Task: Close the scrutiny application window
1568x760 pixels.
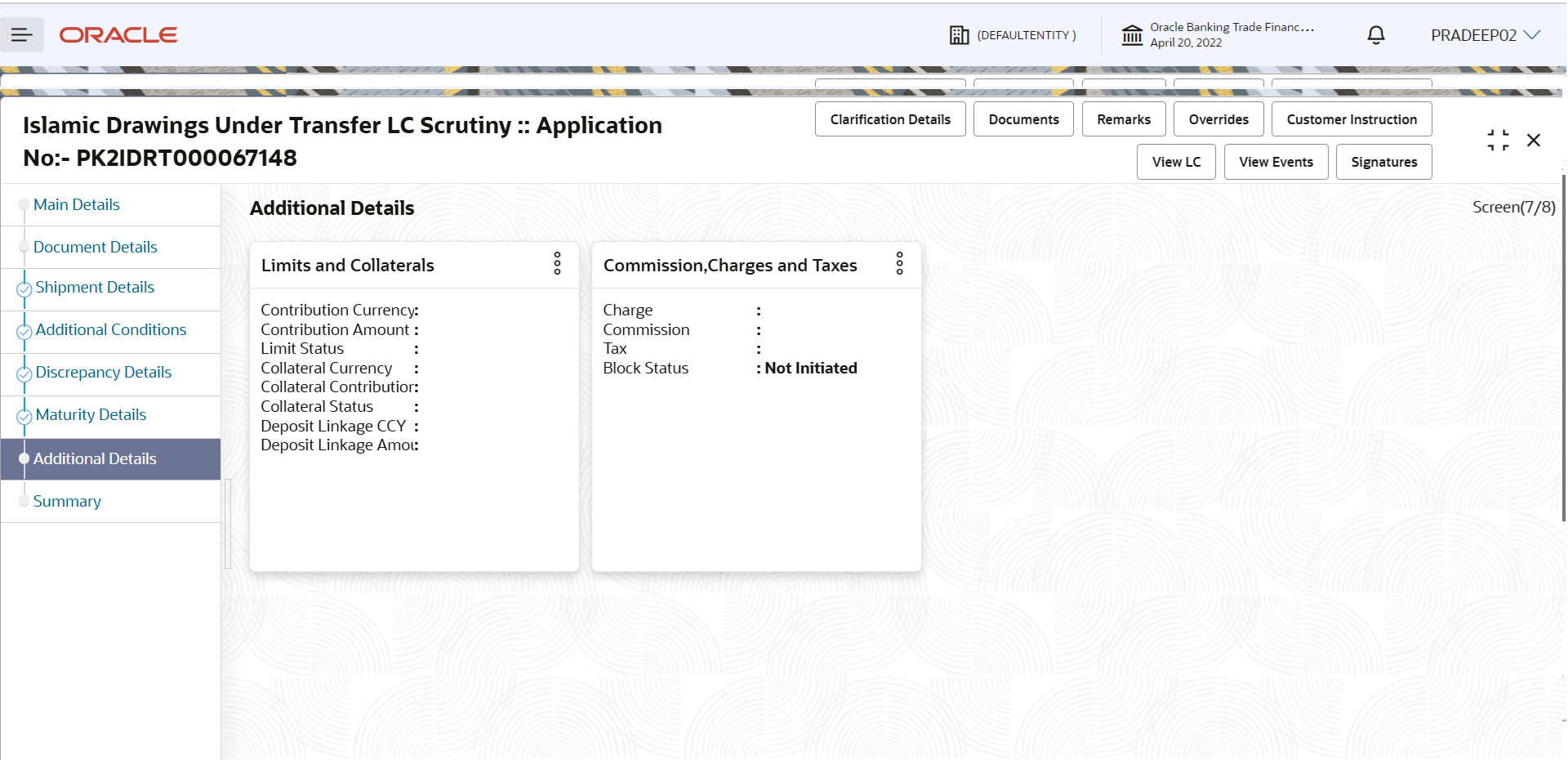Action: tap(1534, 140)
